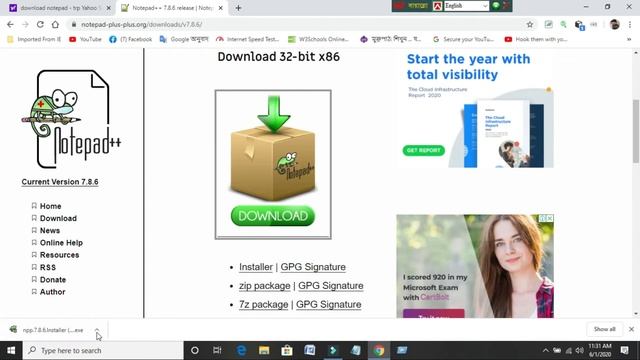
Task: Click the green circle icon in the language bar
Action: 496,5
